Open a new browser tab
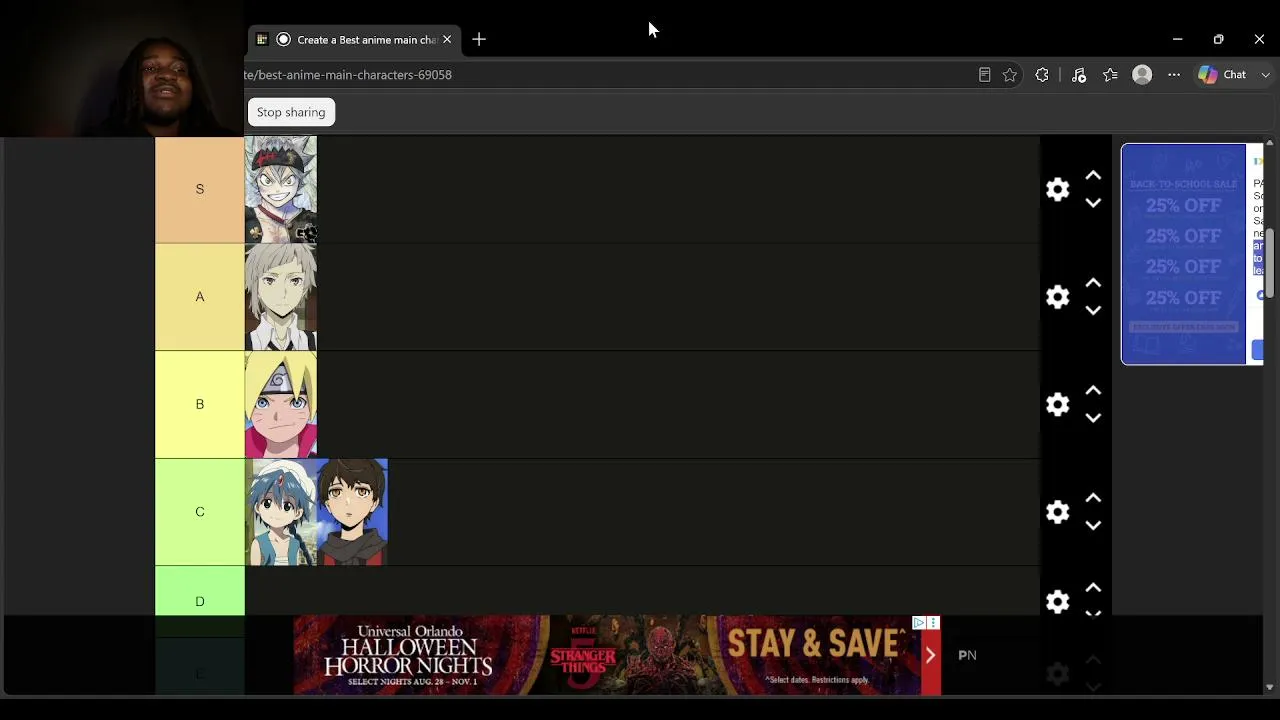This screenshot has height=720, width=1280. (479, 40)
